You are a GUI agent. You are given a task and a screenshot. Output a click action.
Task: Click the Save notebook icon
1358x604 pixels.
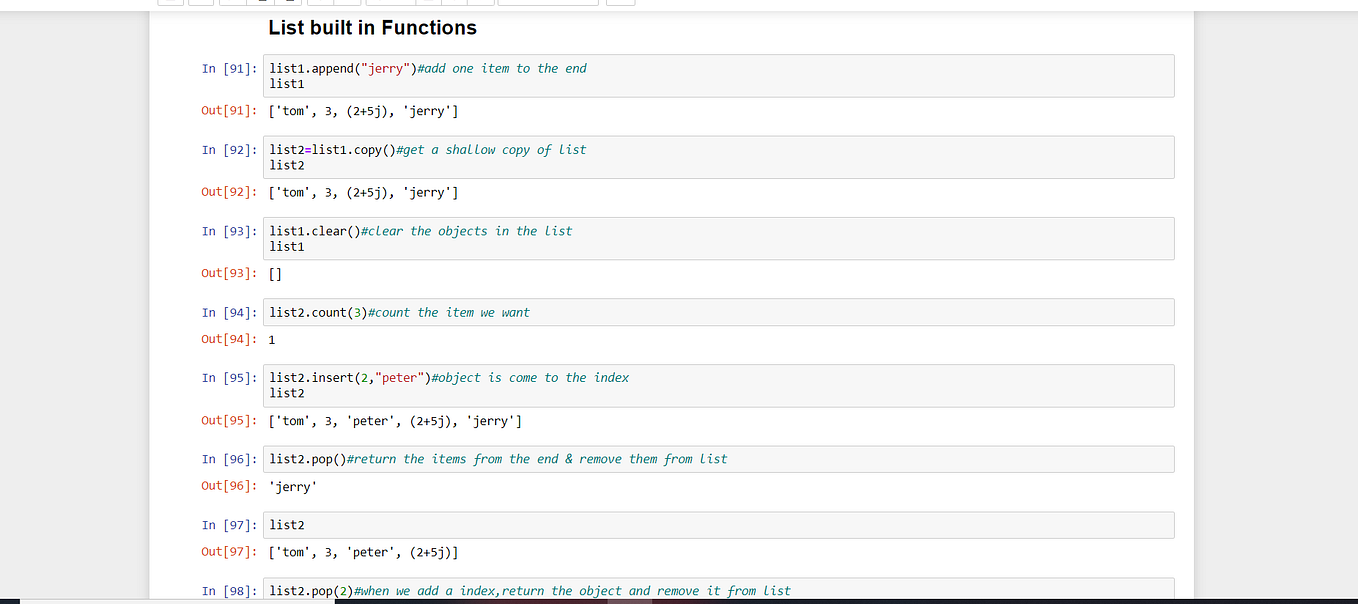click(x=170, y=3)
